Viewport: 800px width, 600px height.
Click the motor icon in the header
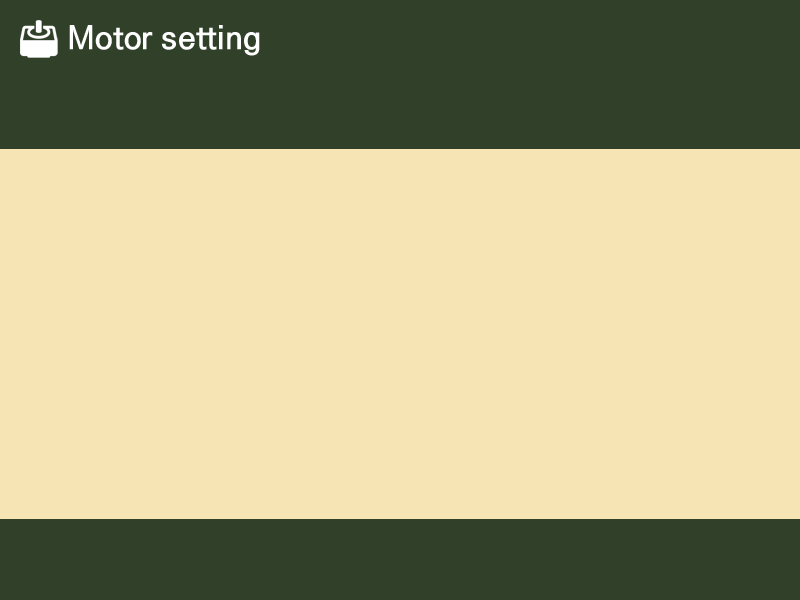(x=39, y=39)
